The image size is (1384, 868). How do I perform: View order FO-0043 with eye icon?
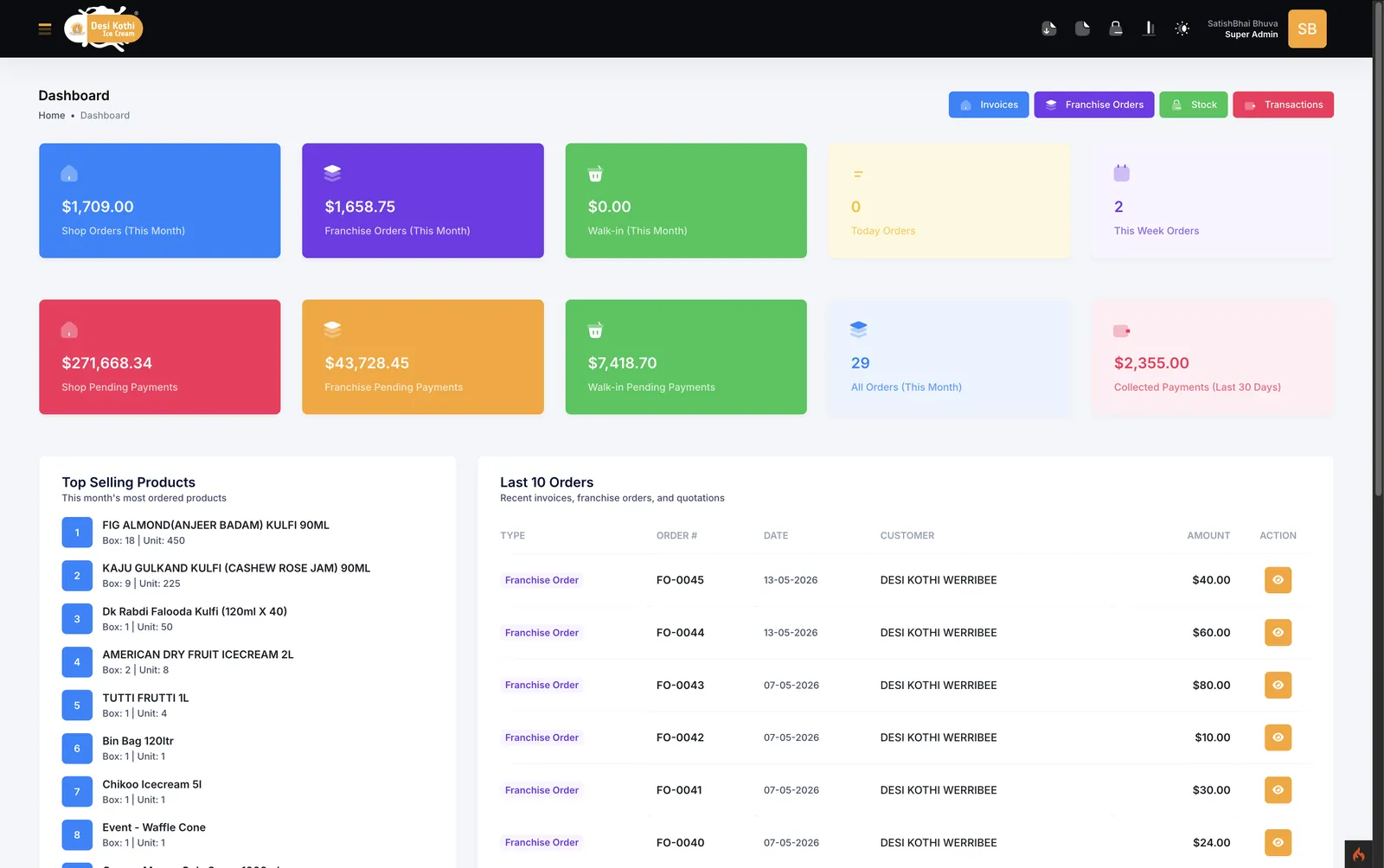point(1278,686)
